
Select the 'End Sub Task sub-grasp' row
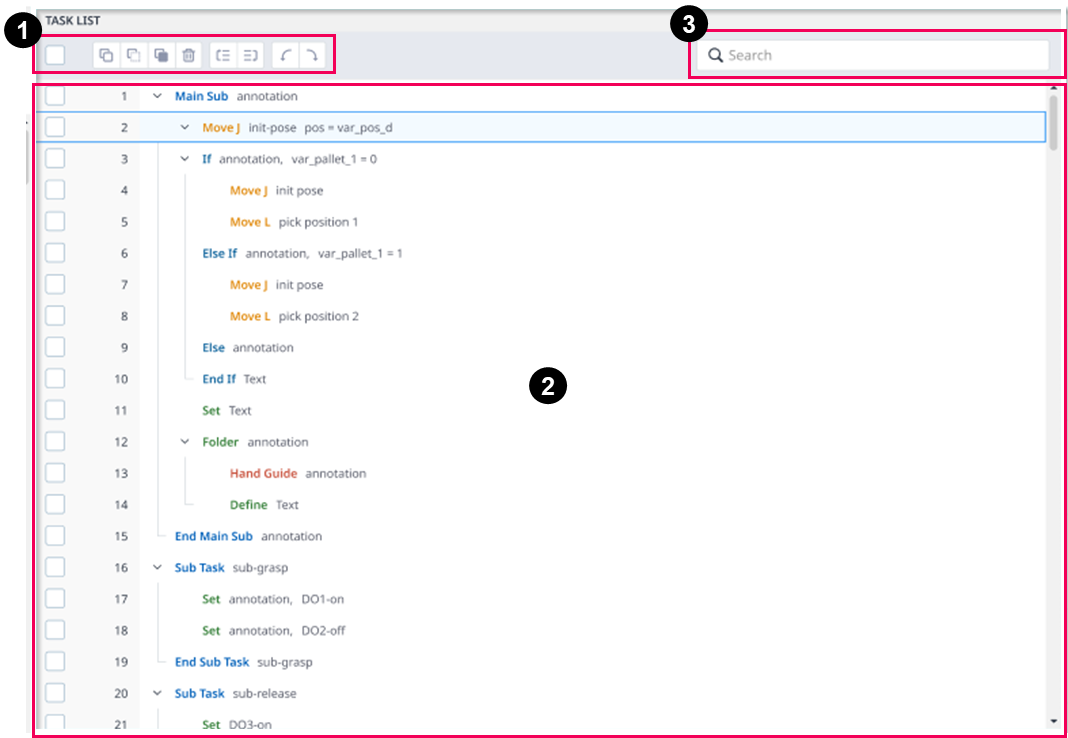(541, 662)
